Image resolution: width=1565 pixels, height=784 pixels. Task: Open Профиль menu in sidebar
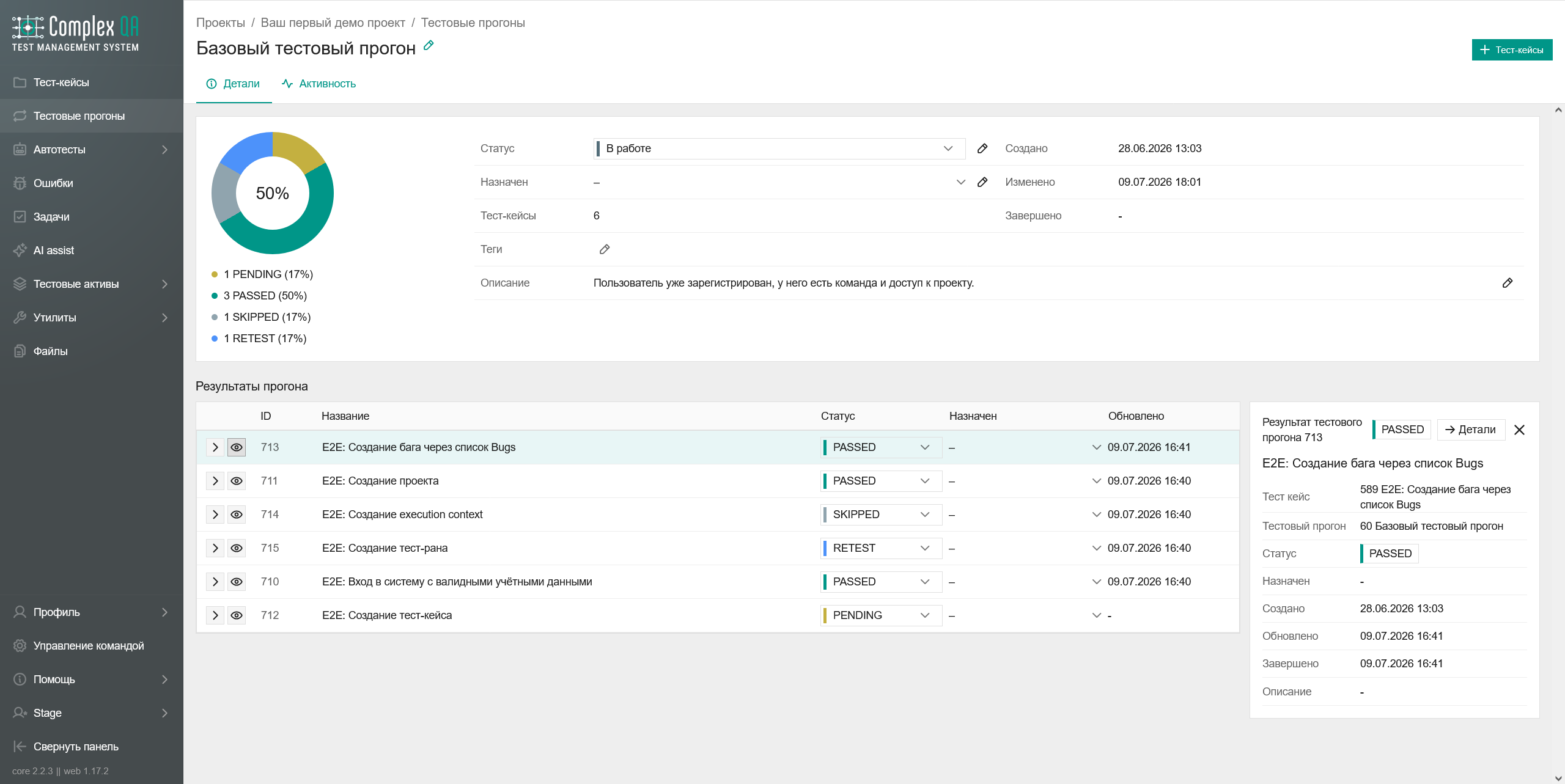click(x=92, y=612)
